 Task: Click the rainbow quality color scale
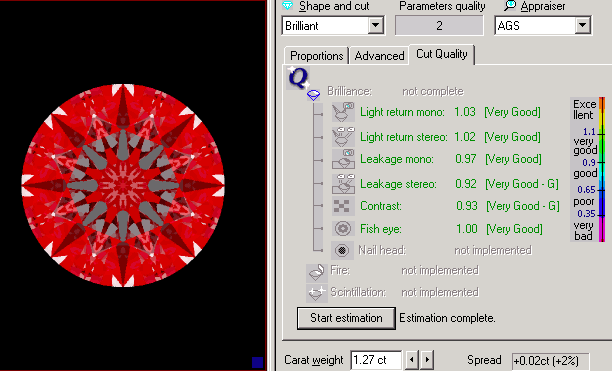click(602, 169)
